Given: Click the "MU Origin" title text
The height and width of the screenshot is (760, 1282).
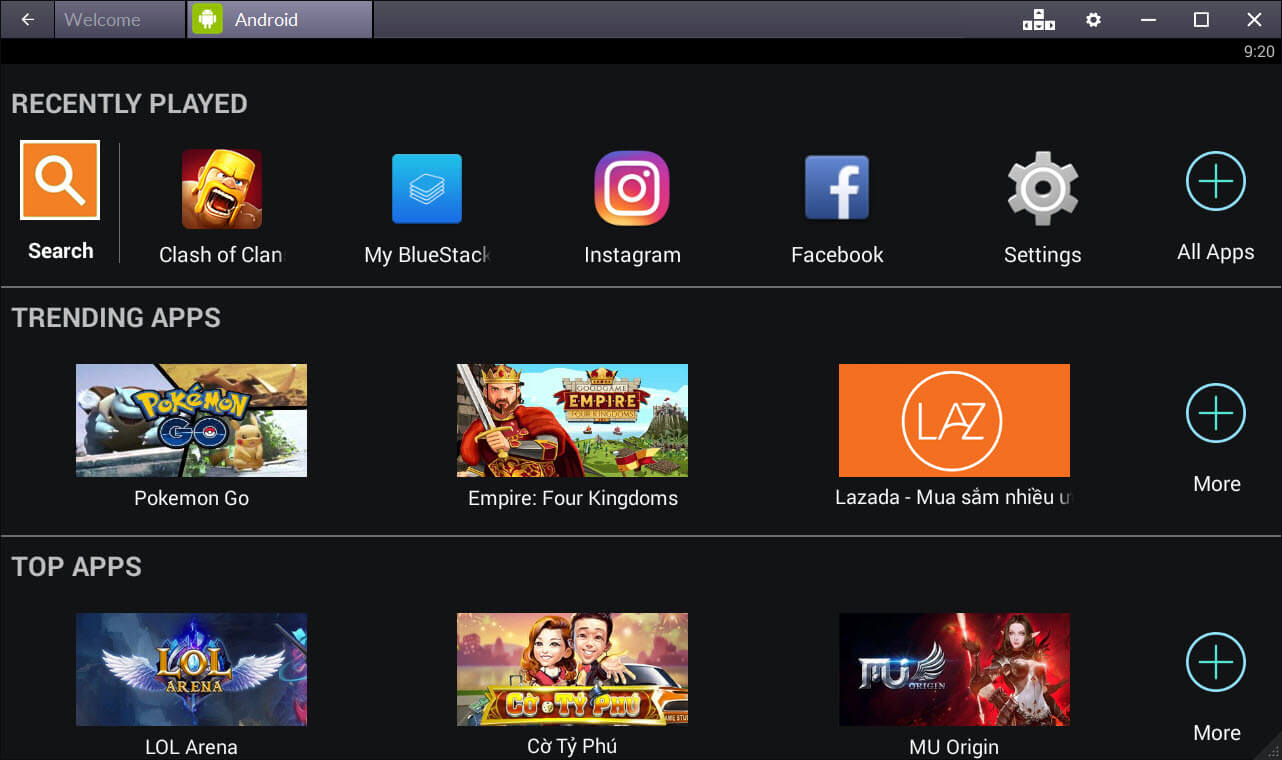Looking at the screenshot, I should 954,747.
